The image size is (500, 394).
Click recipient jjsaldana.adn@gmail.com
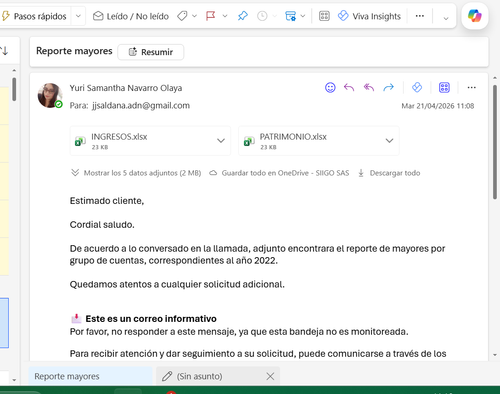[x=141, y=106]
